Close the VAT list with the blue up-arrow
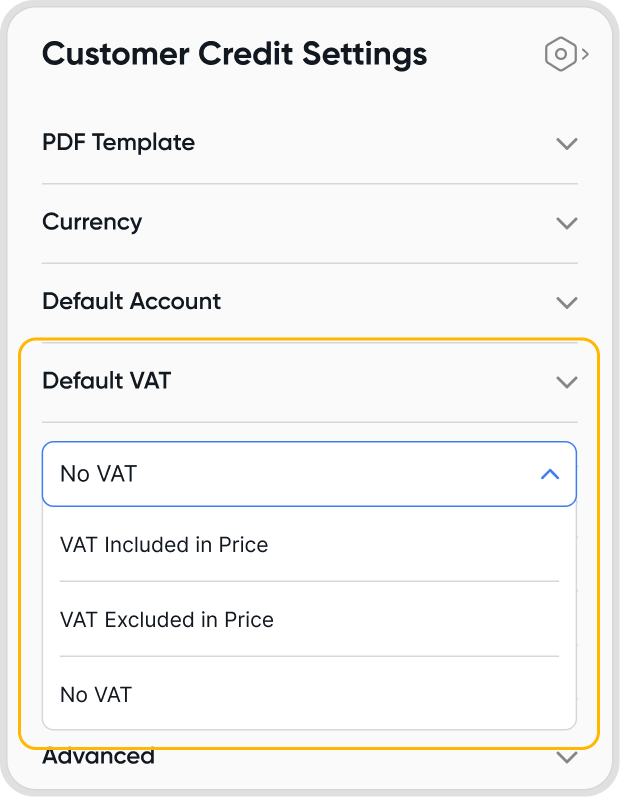The width and height of the screenshot is (620, 797). click(549, 474)
